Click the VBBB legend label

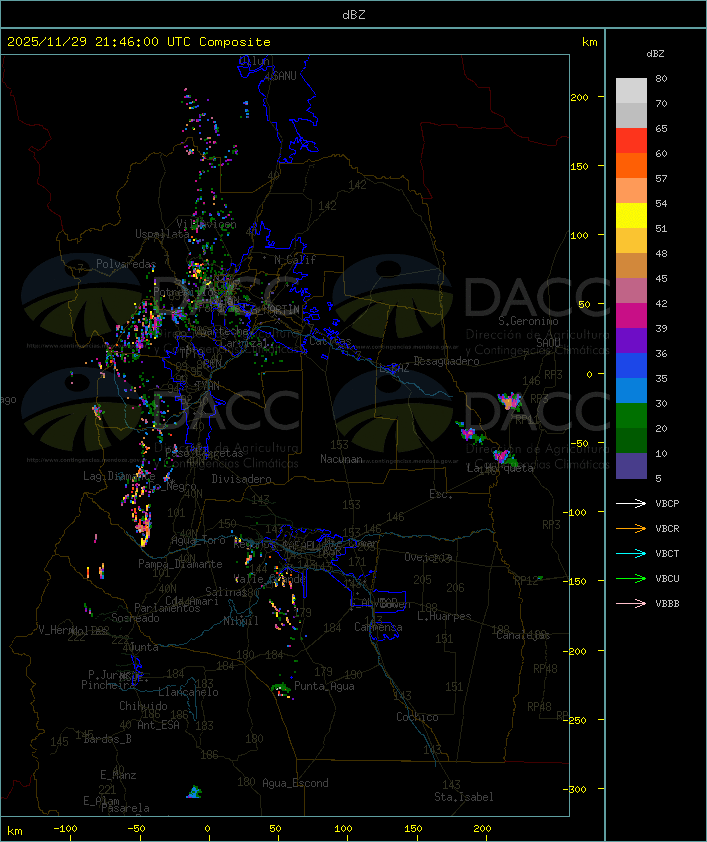tap(667, 603)
